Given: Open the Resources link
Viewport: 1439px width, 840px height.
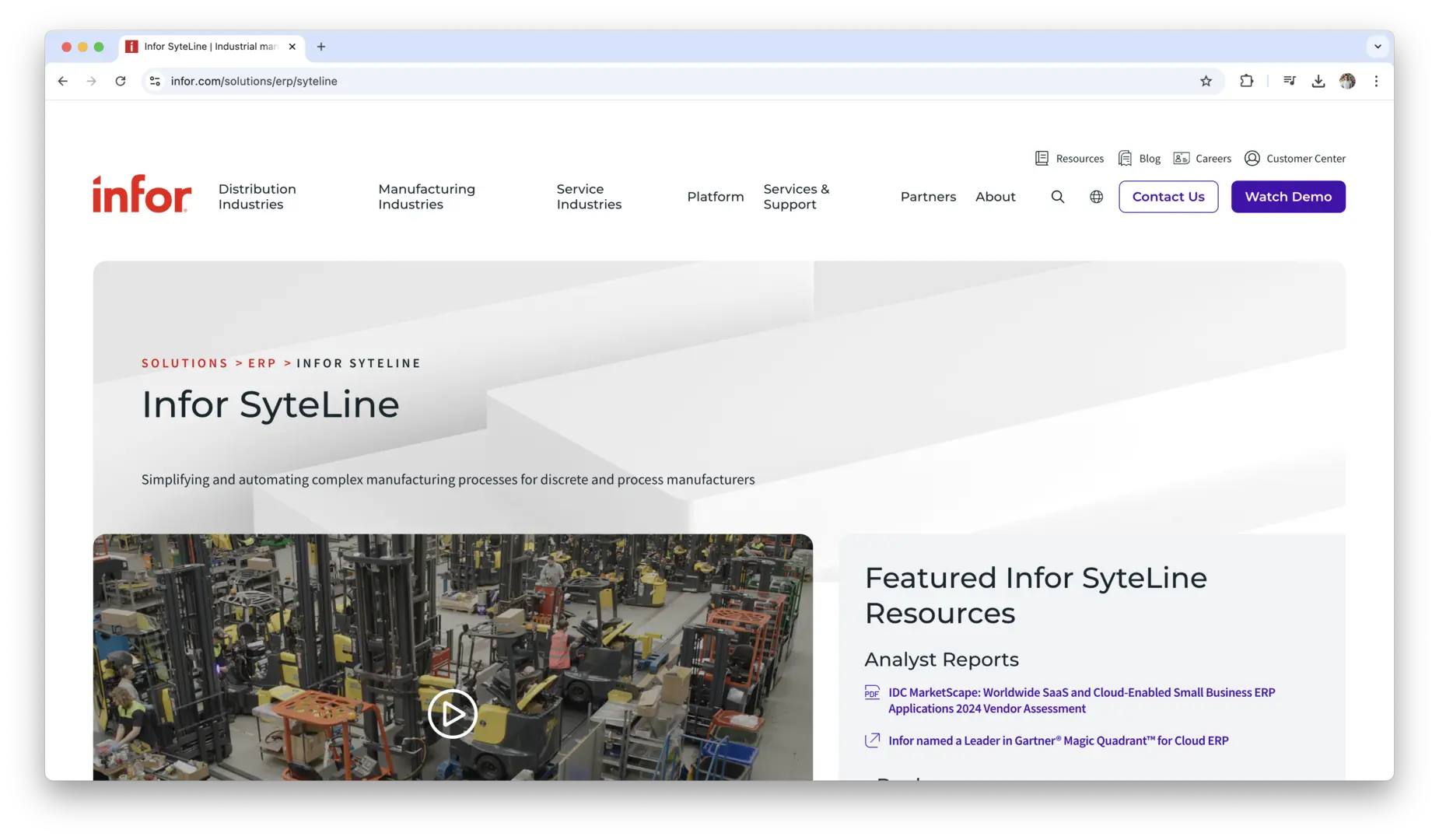Looking at the screenshot, I should tap(1080, 159).
